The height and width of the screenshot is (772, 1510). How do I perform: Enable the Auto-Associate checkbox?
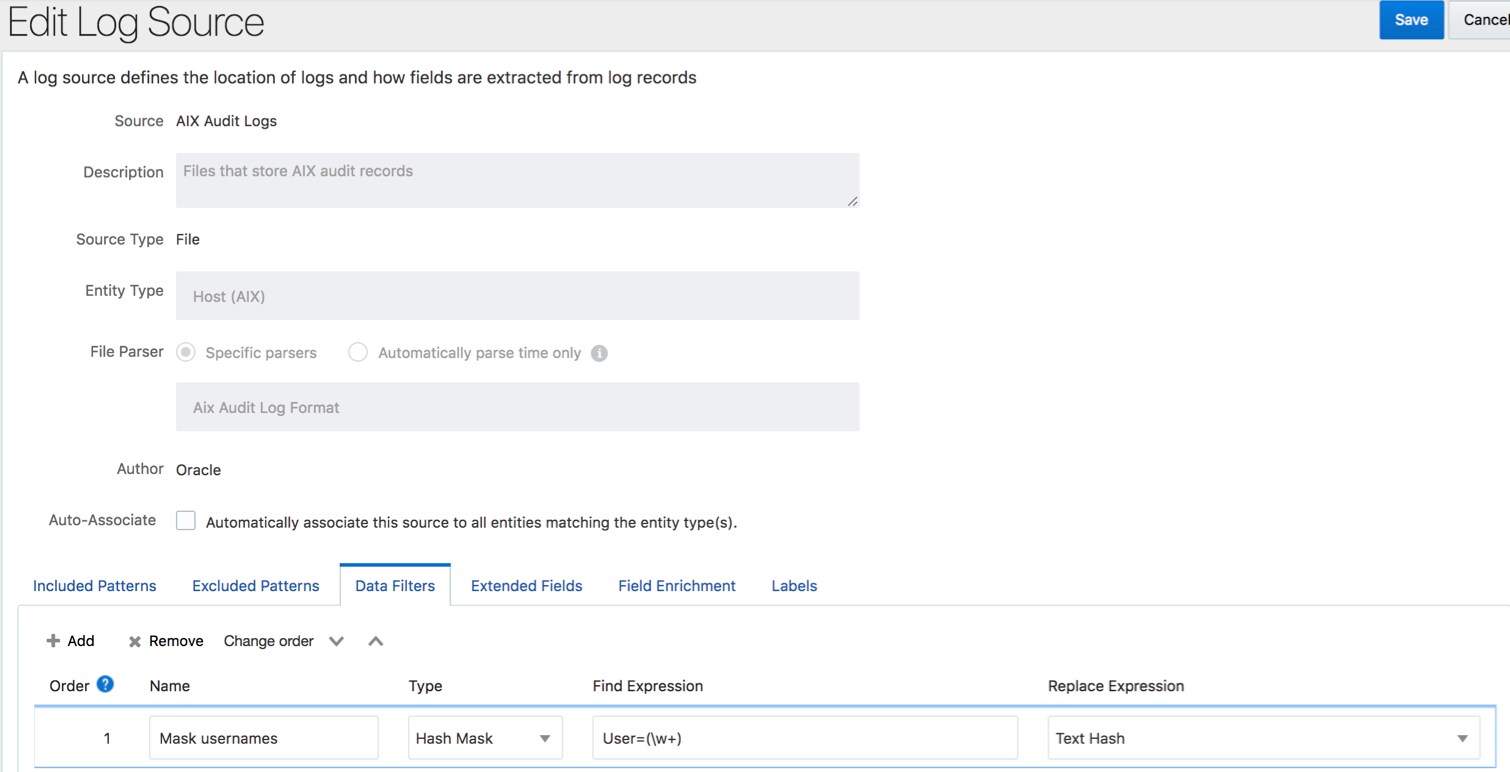186,521
